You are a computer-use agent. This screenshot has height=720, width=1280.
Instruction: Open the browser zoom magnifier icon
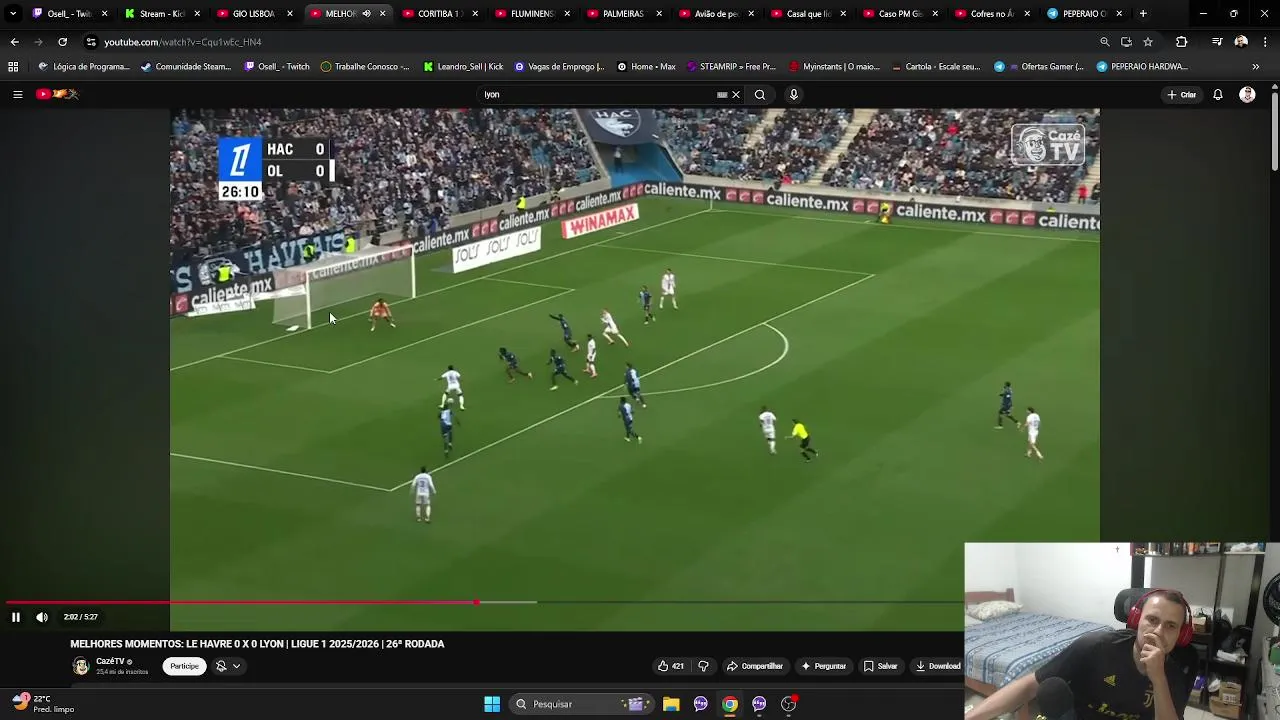(x=1104, y=42)
